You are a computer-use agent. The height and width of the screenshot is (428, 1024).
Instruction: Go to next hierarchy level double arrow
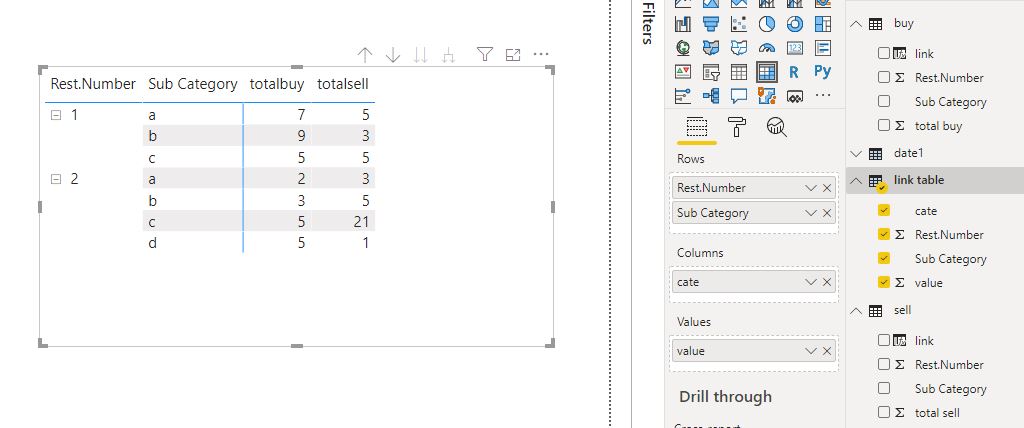pos(421,56)
